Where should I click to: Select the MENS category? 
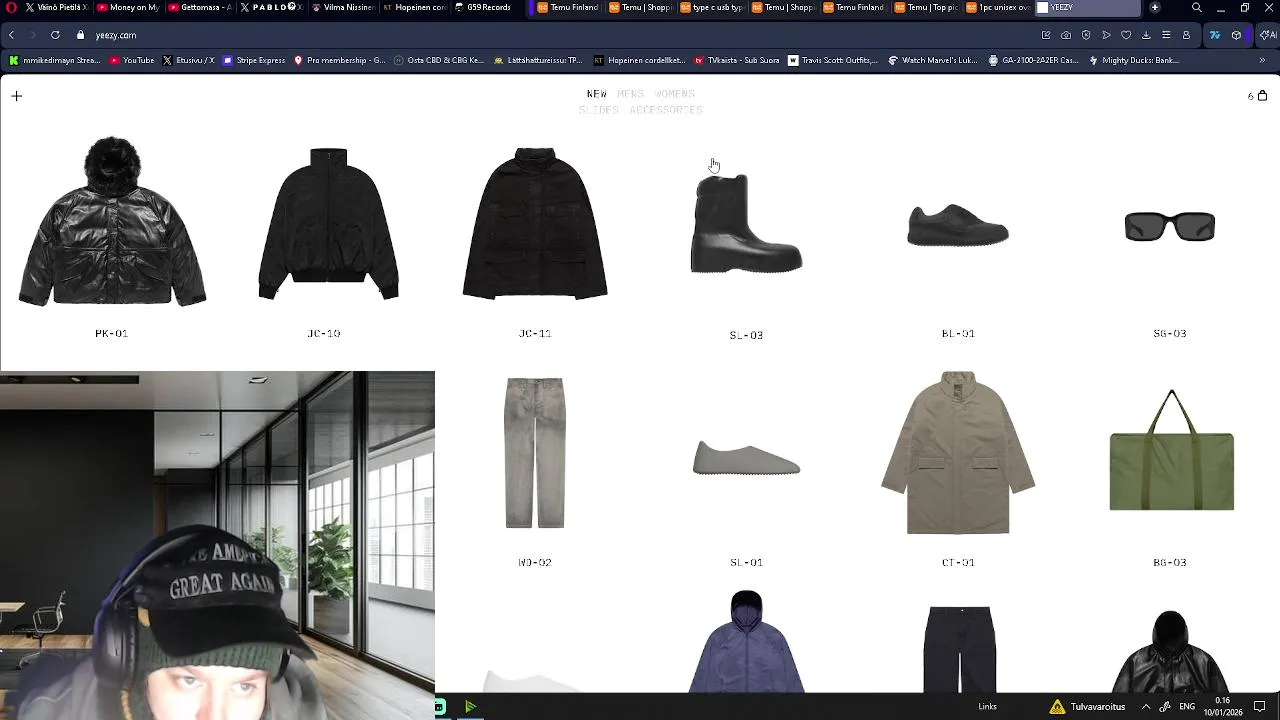point(631,94)
